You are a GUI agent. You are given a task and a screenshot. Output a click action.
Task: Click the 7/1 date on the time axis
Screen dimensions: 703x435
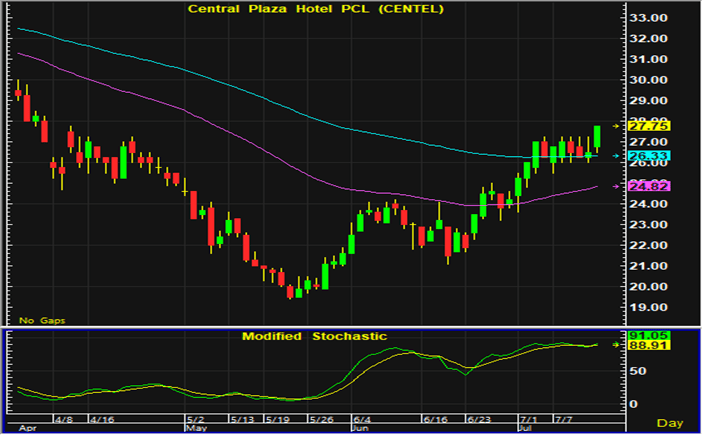[x=526, y=419]
